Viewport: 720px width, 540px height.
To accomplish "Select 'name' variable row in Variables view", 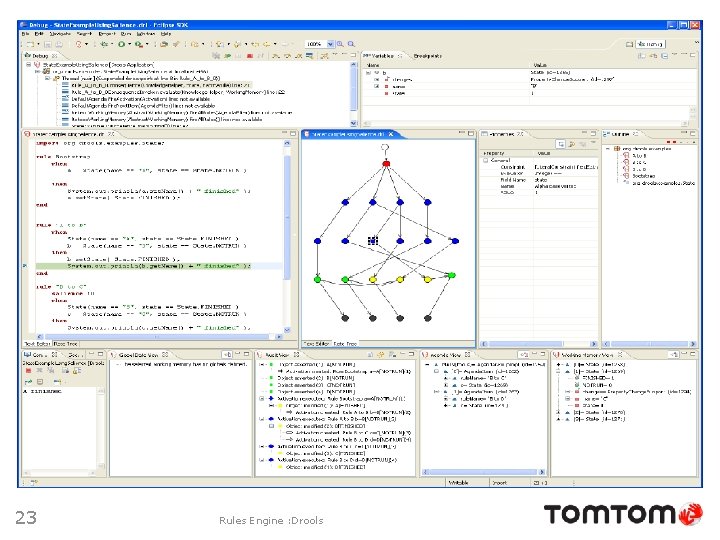I will [x=528, y=86].
